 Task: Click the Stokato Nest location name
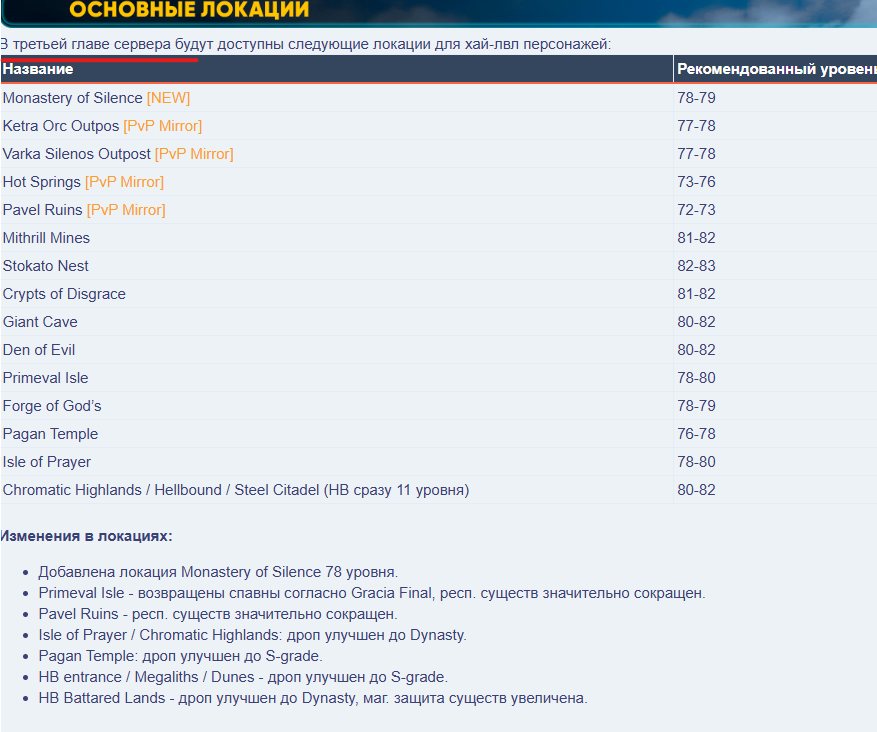tap(45, 266)
